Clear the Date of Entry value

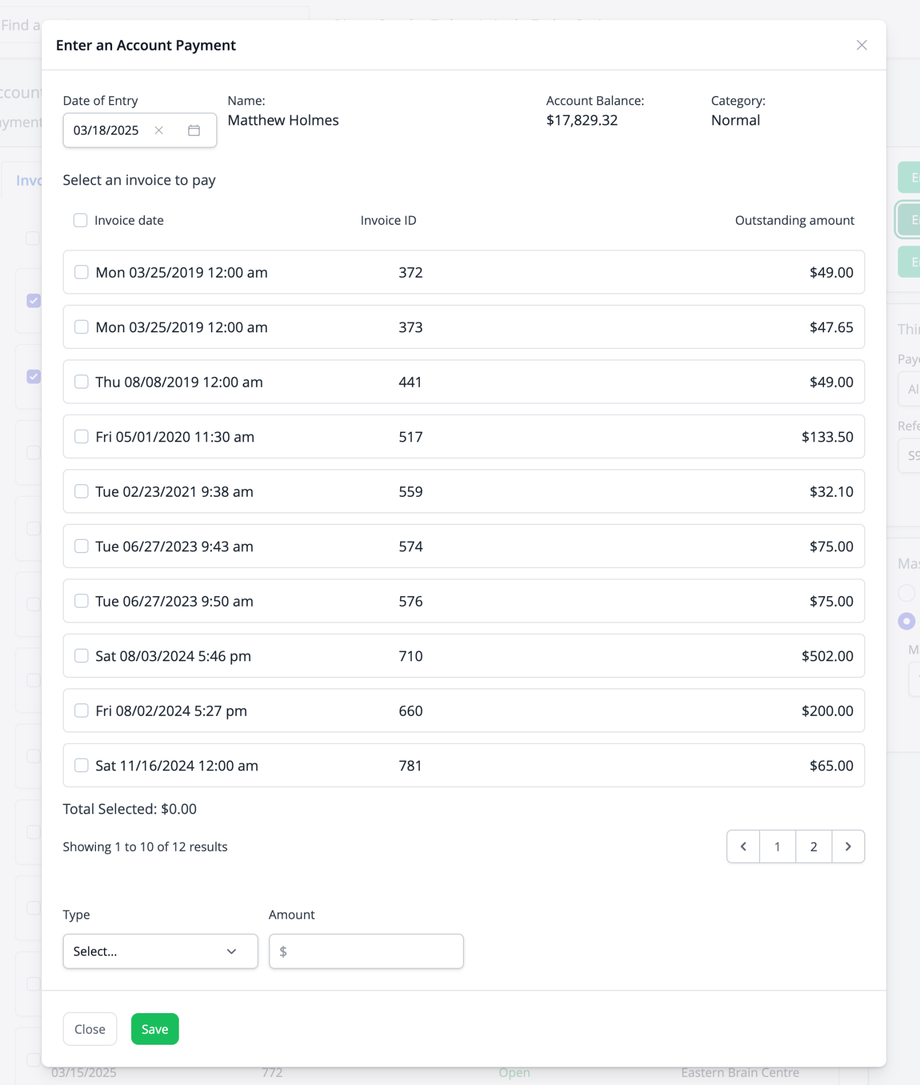point(159,131)
